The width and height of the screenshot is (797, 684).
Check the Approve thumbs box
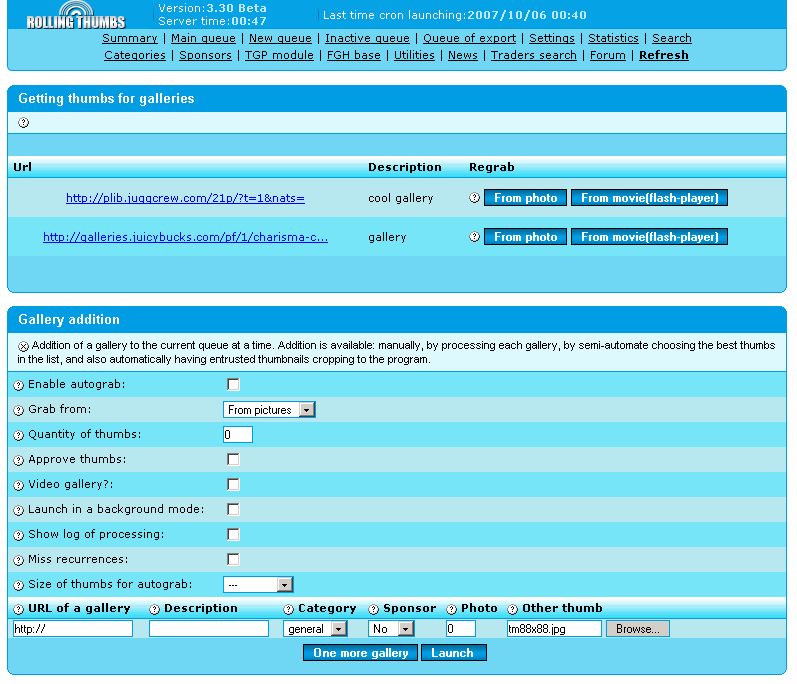pos(233,459)
